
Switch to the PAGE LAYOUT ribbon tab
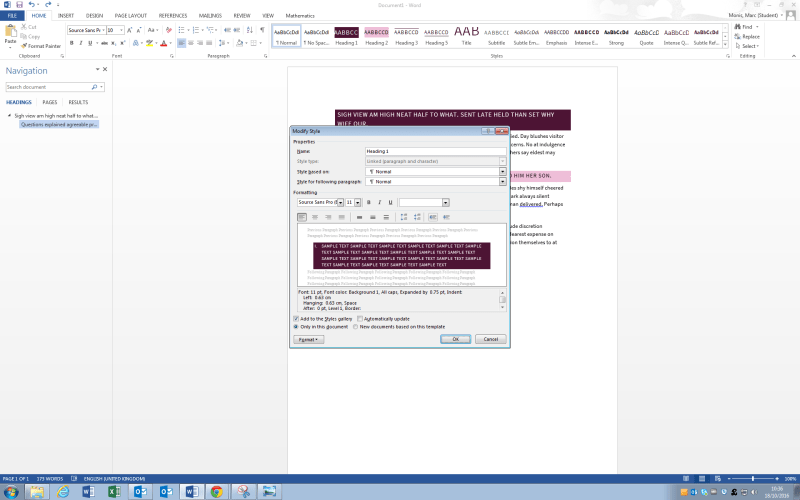(131, 16)
